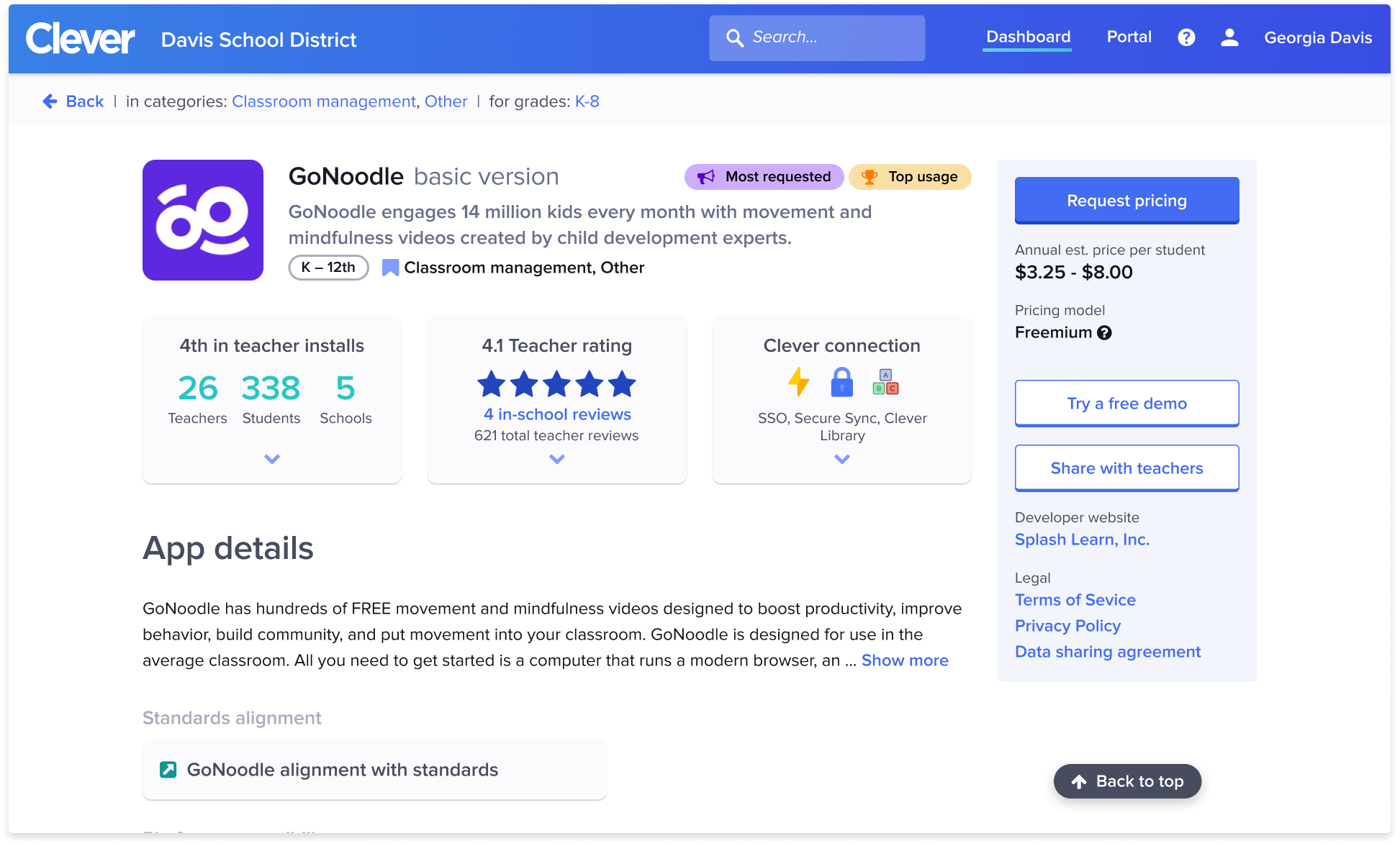
Task: Click the back arrow icon
Action: [50, 101]
